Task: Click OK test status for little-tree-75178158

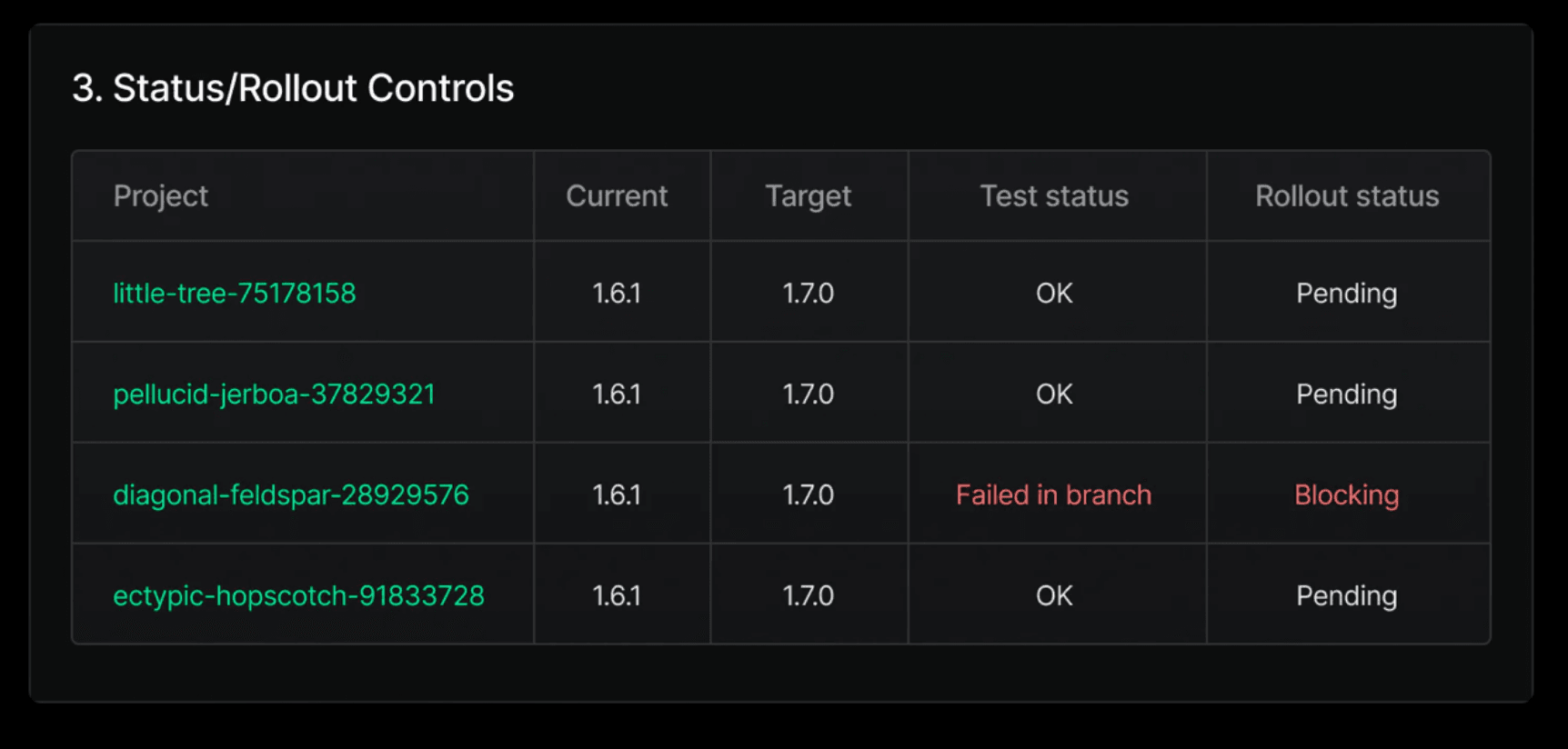Action: [x=1054, y=294]
